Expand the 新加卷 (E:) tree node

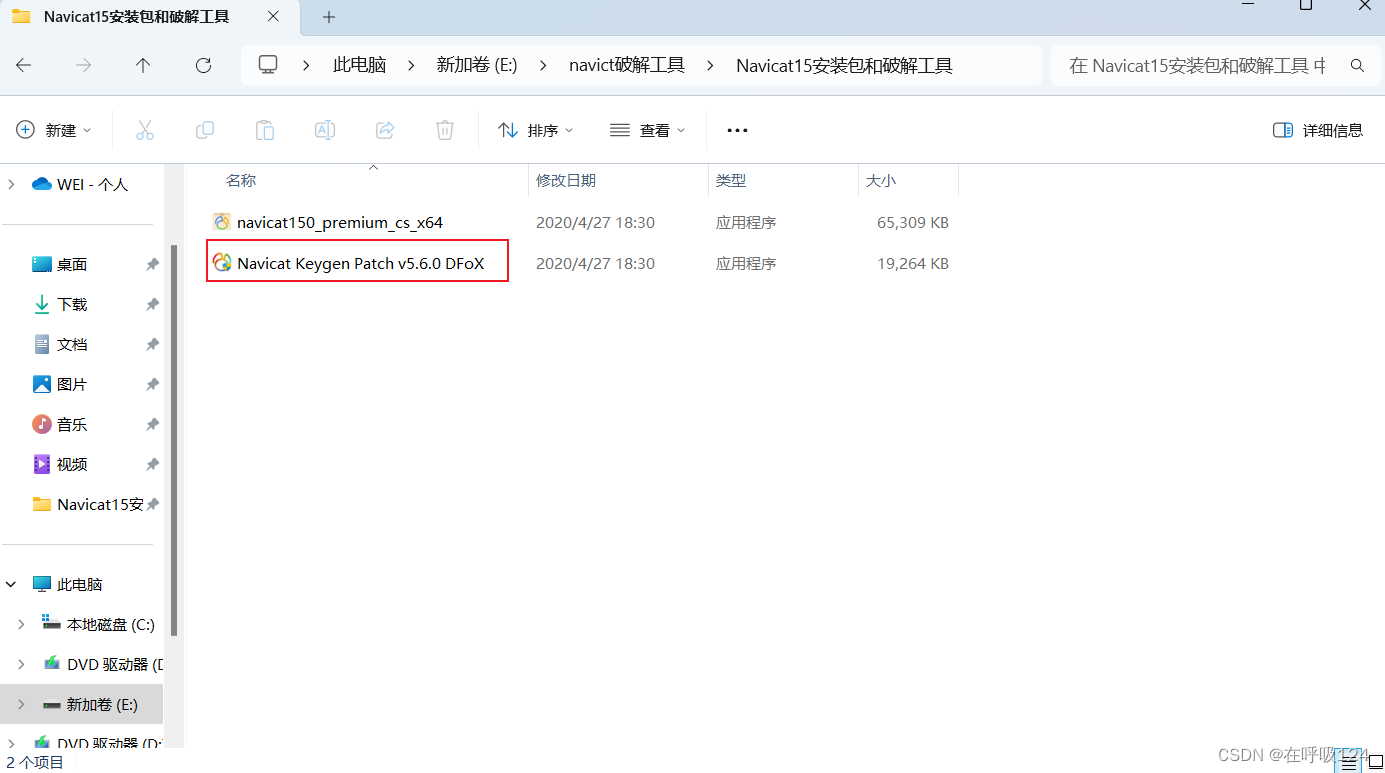22,704
